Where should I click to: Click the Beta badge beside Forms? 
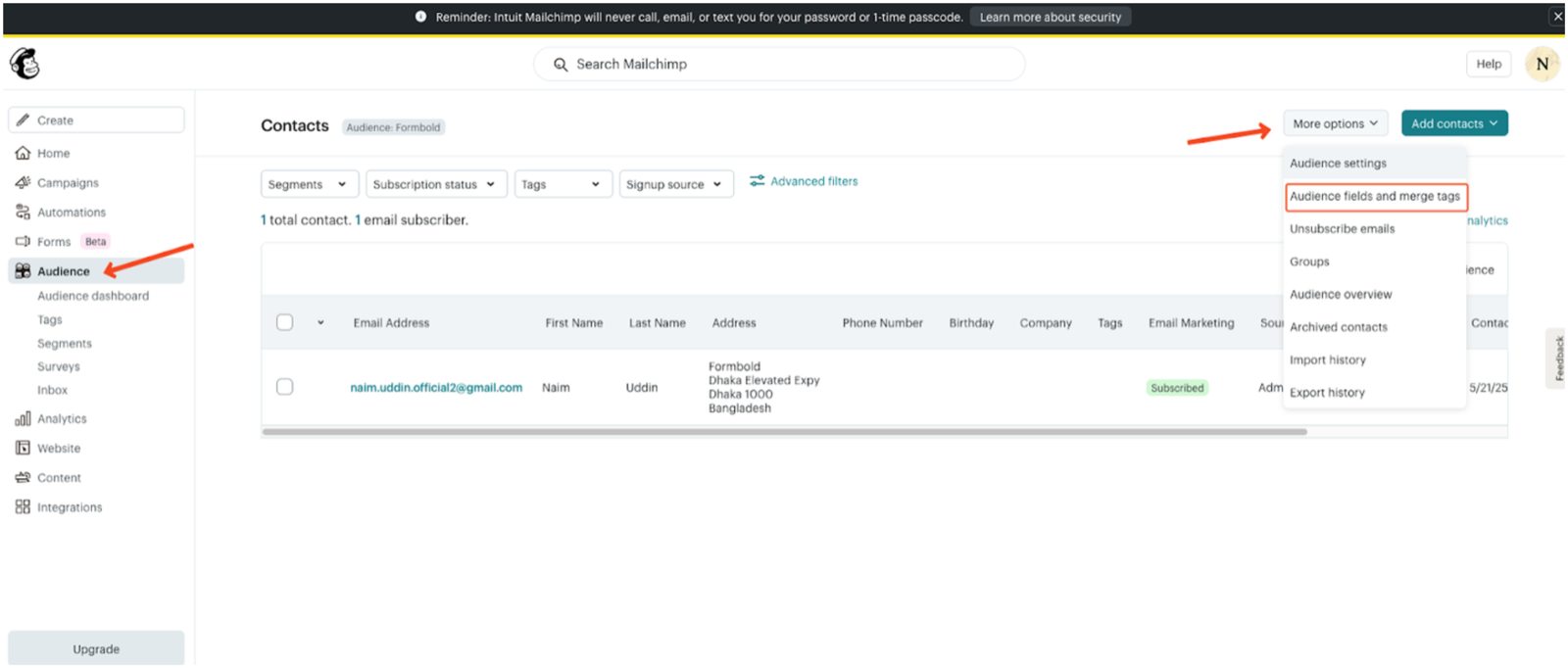[x=95, y=241]
